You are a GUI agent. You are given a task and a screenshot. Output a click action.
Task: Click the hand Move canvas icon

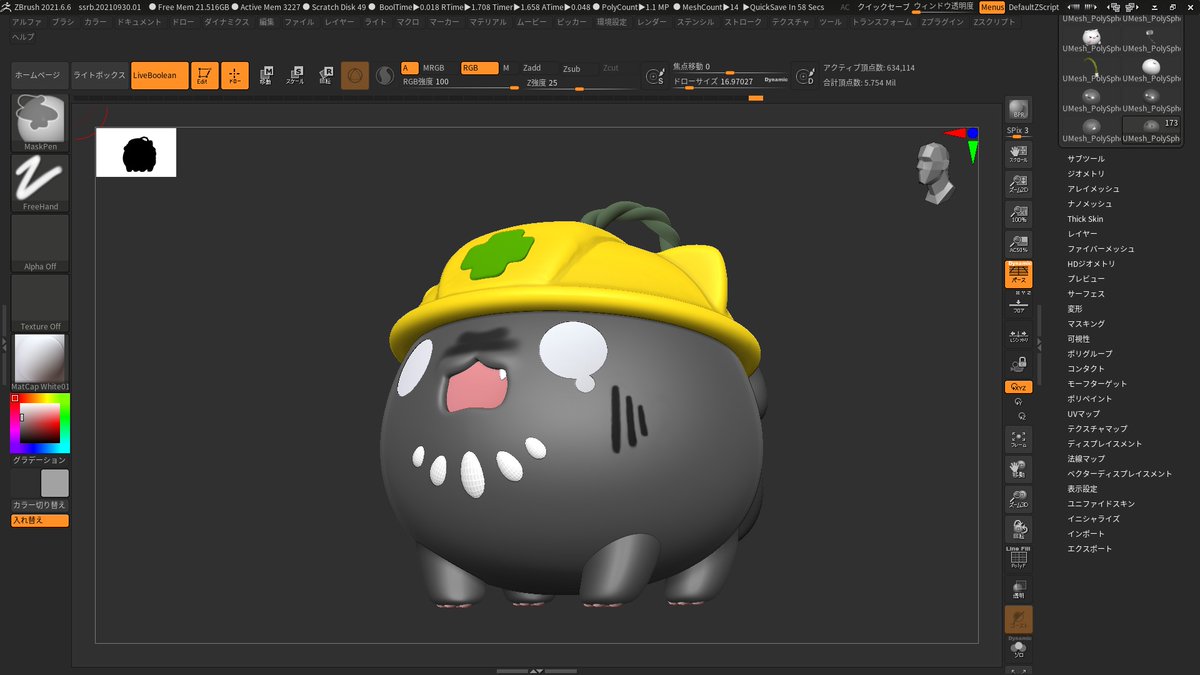coord(1018,469)
